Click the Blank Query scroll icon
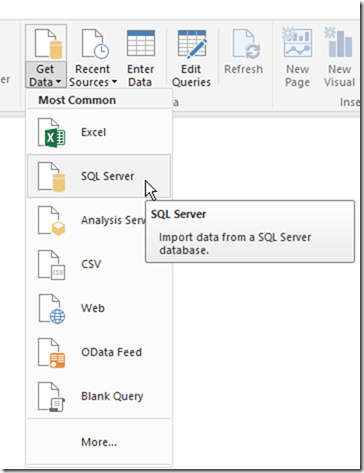This screenshot has height=473, width=364. pyautogui.click(x=51, y=397)
